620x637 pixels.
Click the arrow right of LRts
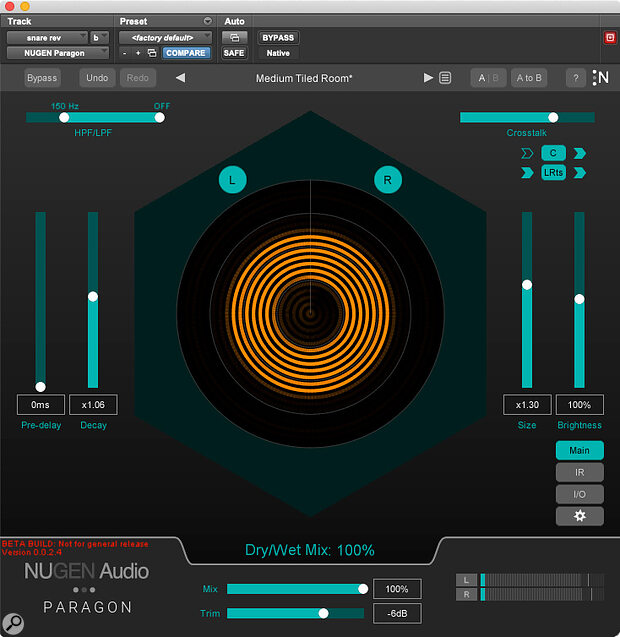click(580, 173)
